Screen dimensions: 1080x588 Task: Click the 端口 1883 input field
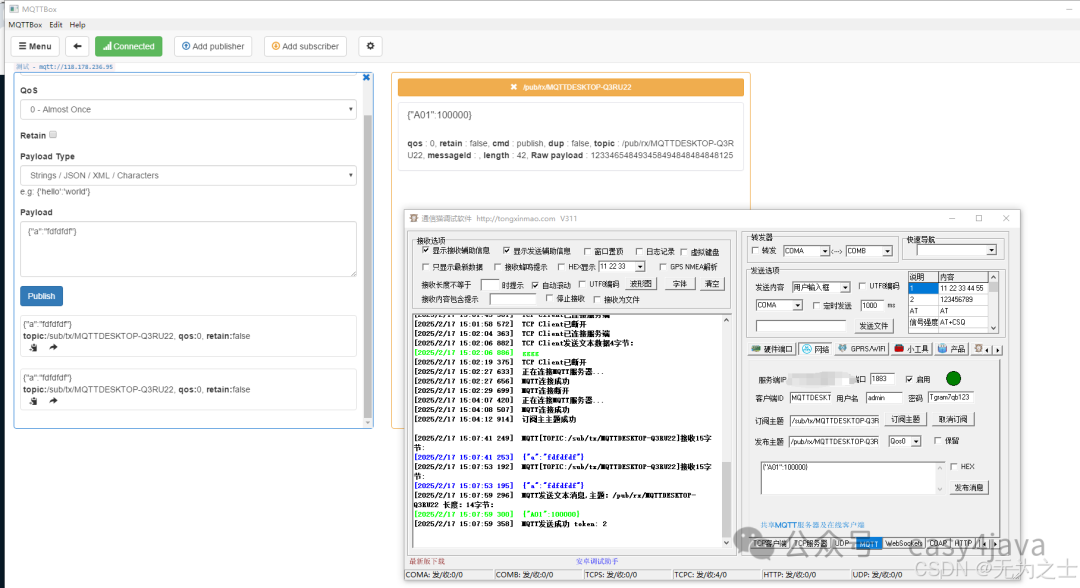pyautogui.click(x=882, y=379)
